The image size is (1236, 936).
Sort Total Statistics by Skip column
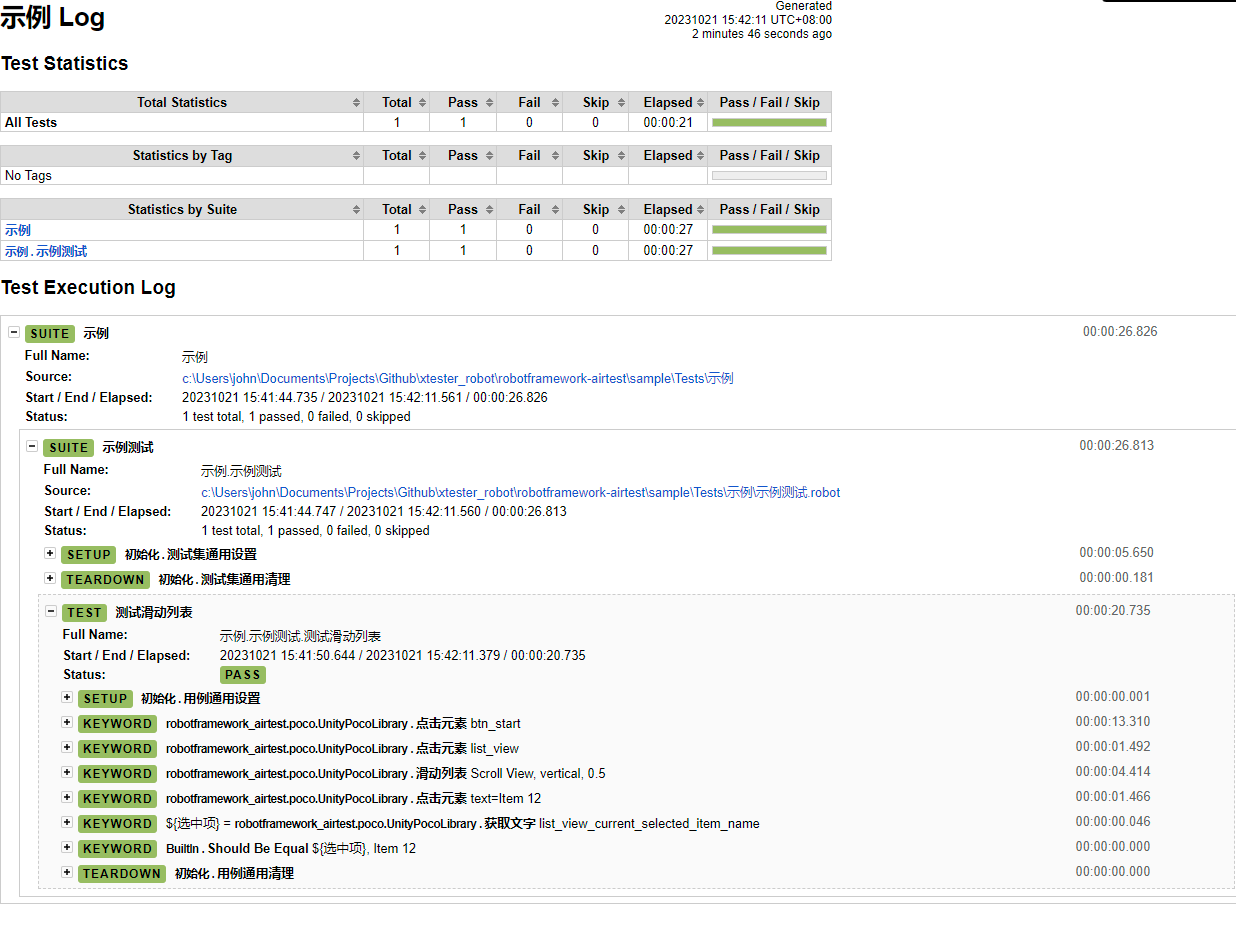[x=596, y=102]
